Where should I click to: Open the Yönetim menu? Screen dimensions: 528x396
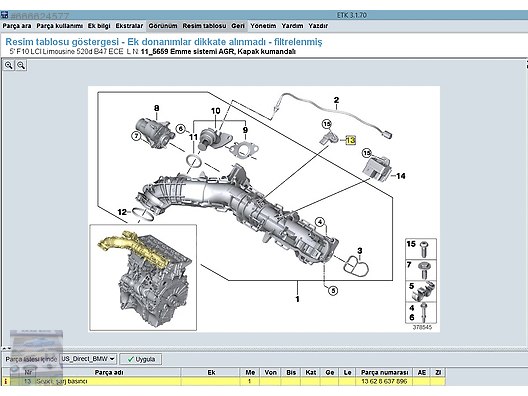click(263, 26)
